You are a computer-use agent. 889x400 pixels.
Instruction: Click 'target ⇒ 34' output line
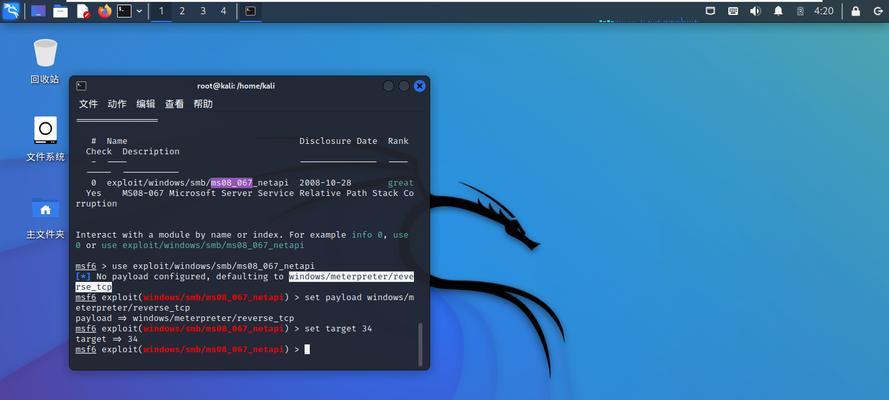point(107,339)
